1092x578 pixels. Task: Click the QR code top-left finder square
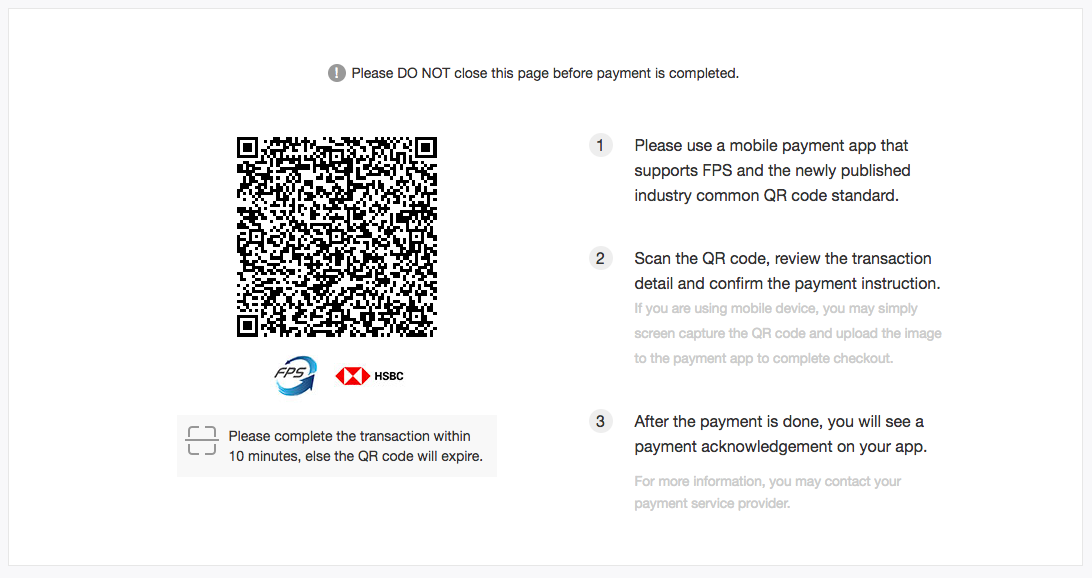click(x=247, y=148)
